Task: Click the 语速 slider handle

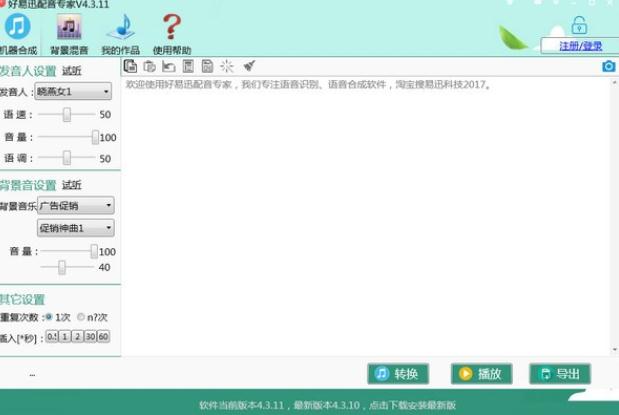Action: (x=67, y=115)
